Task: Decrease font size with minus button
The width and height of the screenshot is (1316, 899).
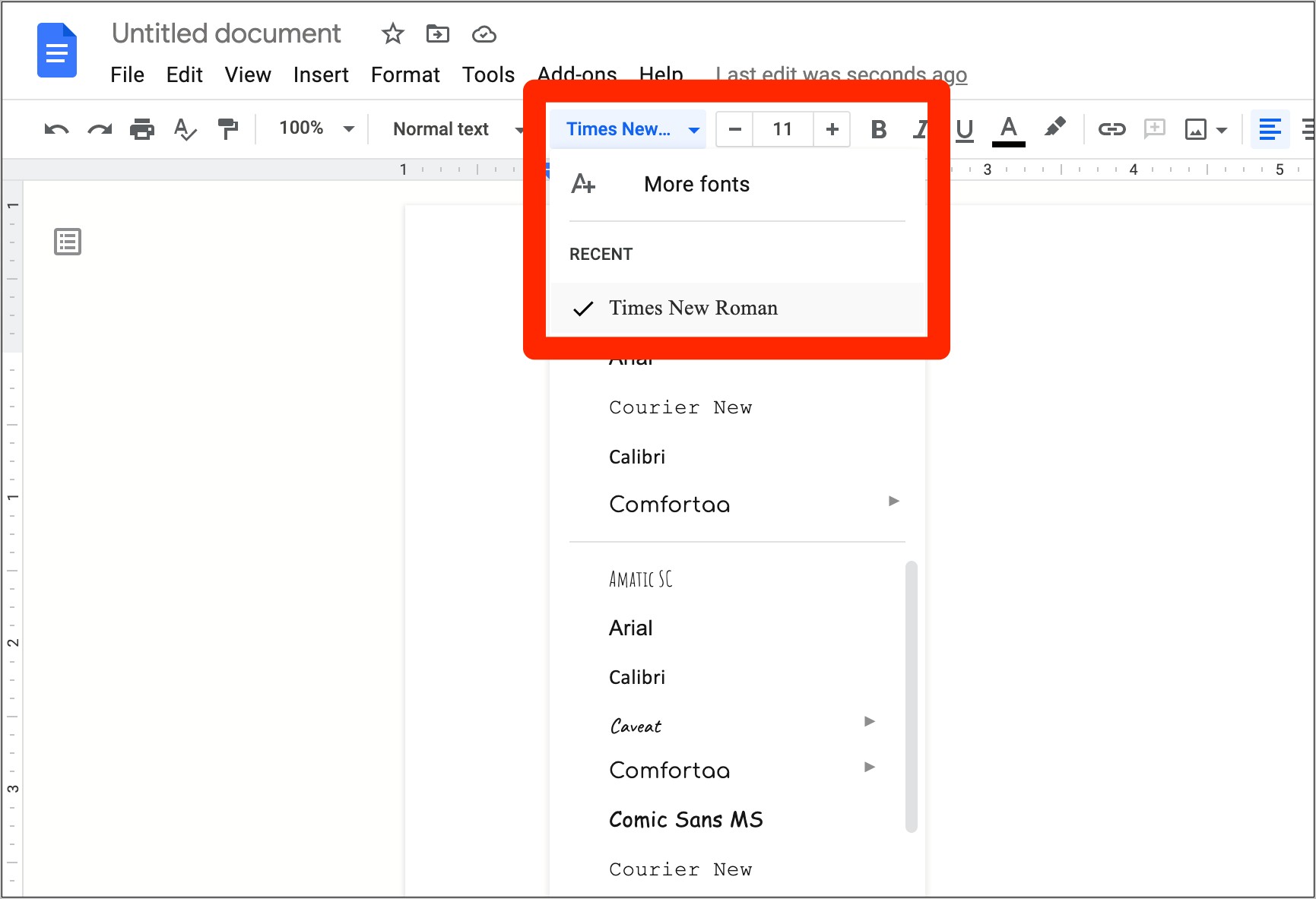Action: (x=734, y=129)
